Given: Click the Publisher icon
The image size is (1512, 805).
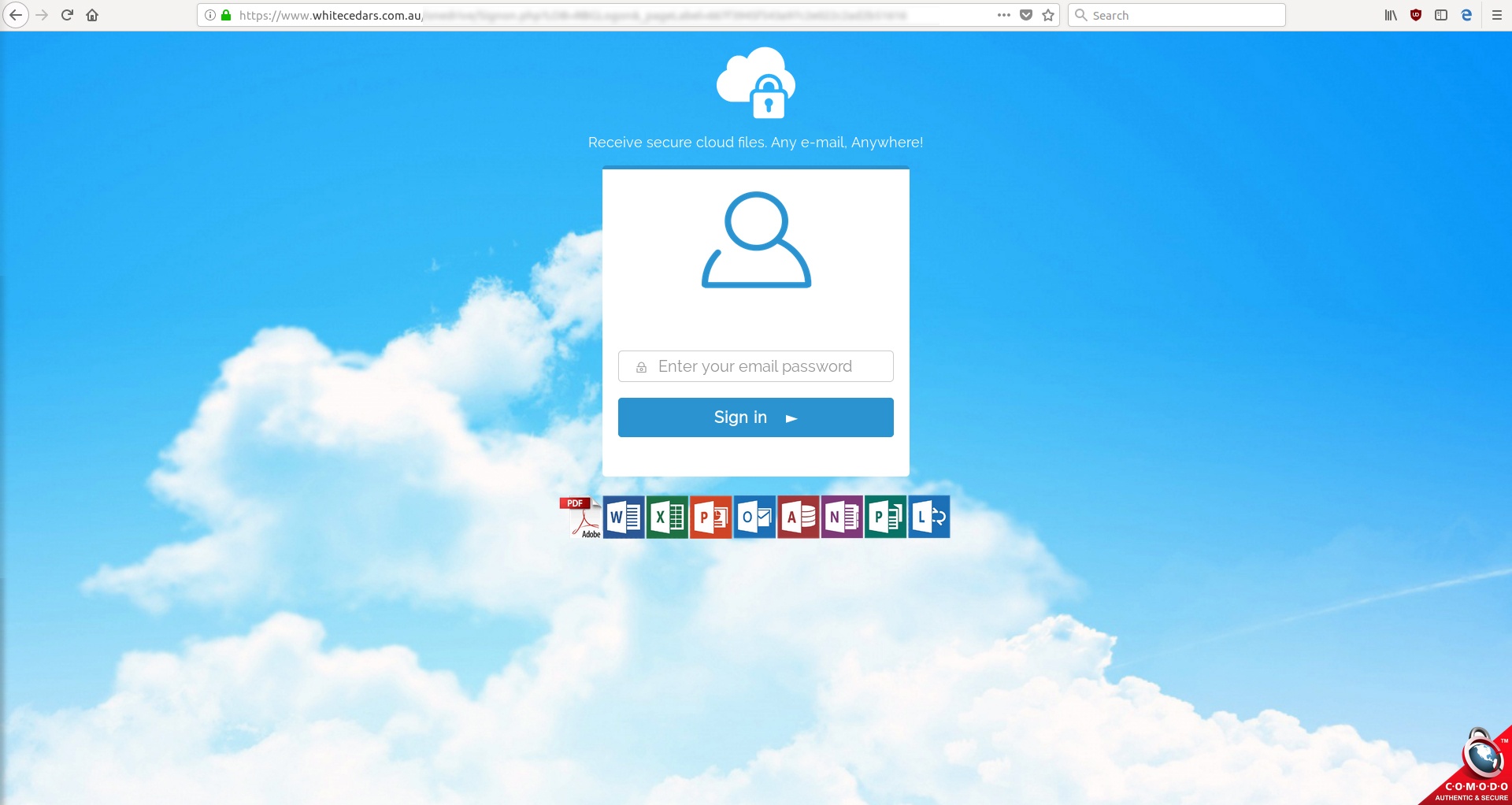Looking at the screenshot, I should (x=885, y=517).
